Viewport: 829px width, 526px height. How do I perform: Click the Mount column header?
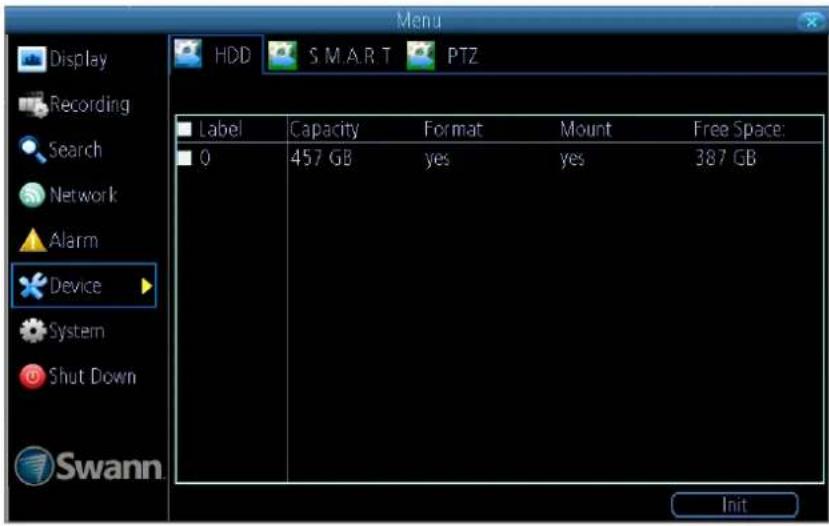(x=585, y=129)
